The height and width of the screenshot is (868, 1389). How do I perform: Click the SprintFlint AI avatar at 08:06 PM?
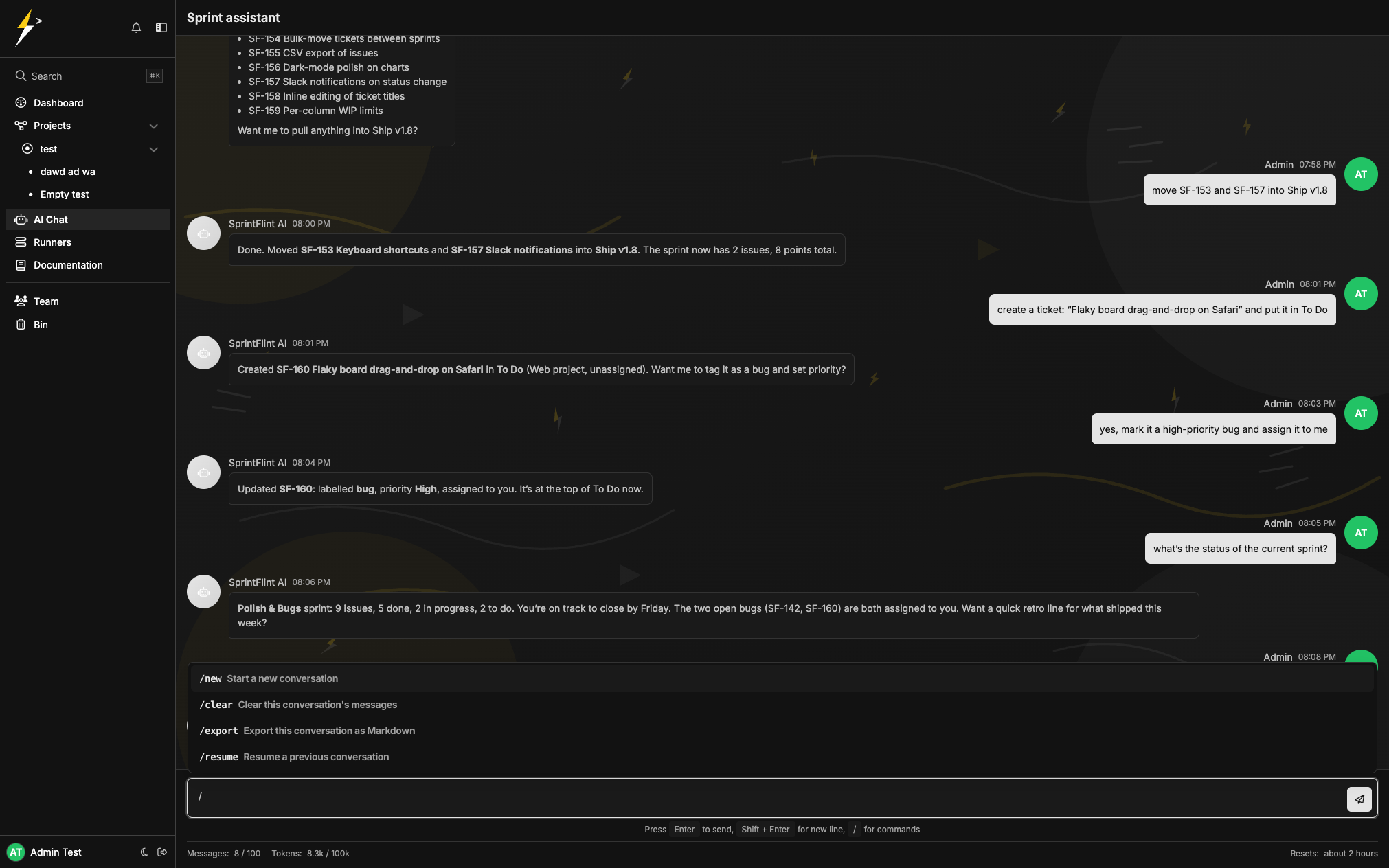point(204,592)
